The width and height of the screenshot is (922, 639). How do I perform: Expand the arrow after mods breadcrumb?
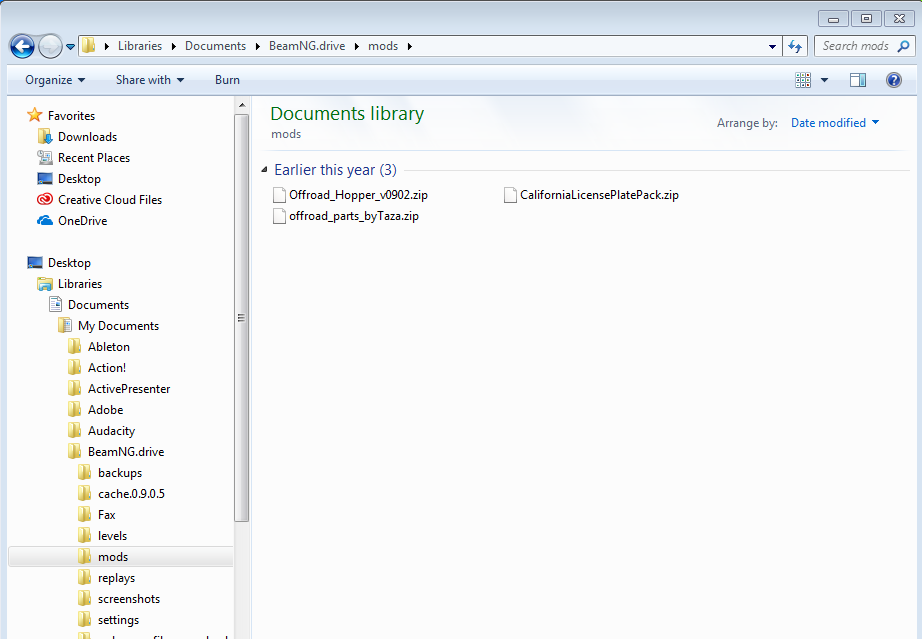(410, 46)
